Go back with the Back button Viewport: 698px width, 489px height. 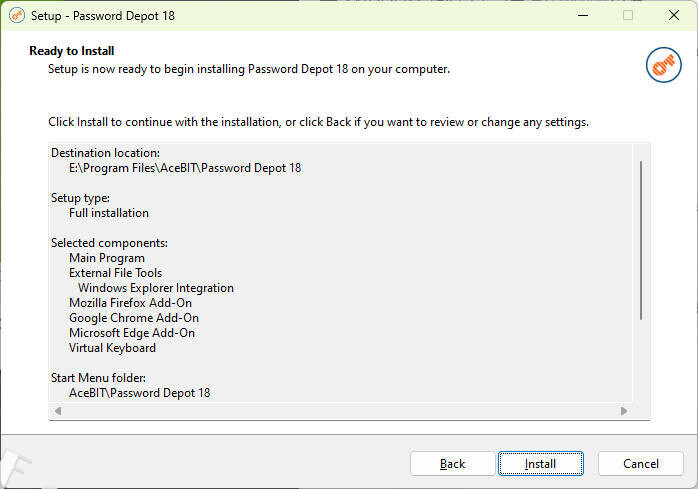(x=452, y=464)
